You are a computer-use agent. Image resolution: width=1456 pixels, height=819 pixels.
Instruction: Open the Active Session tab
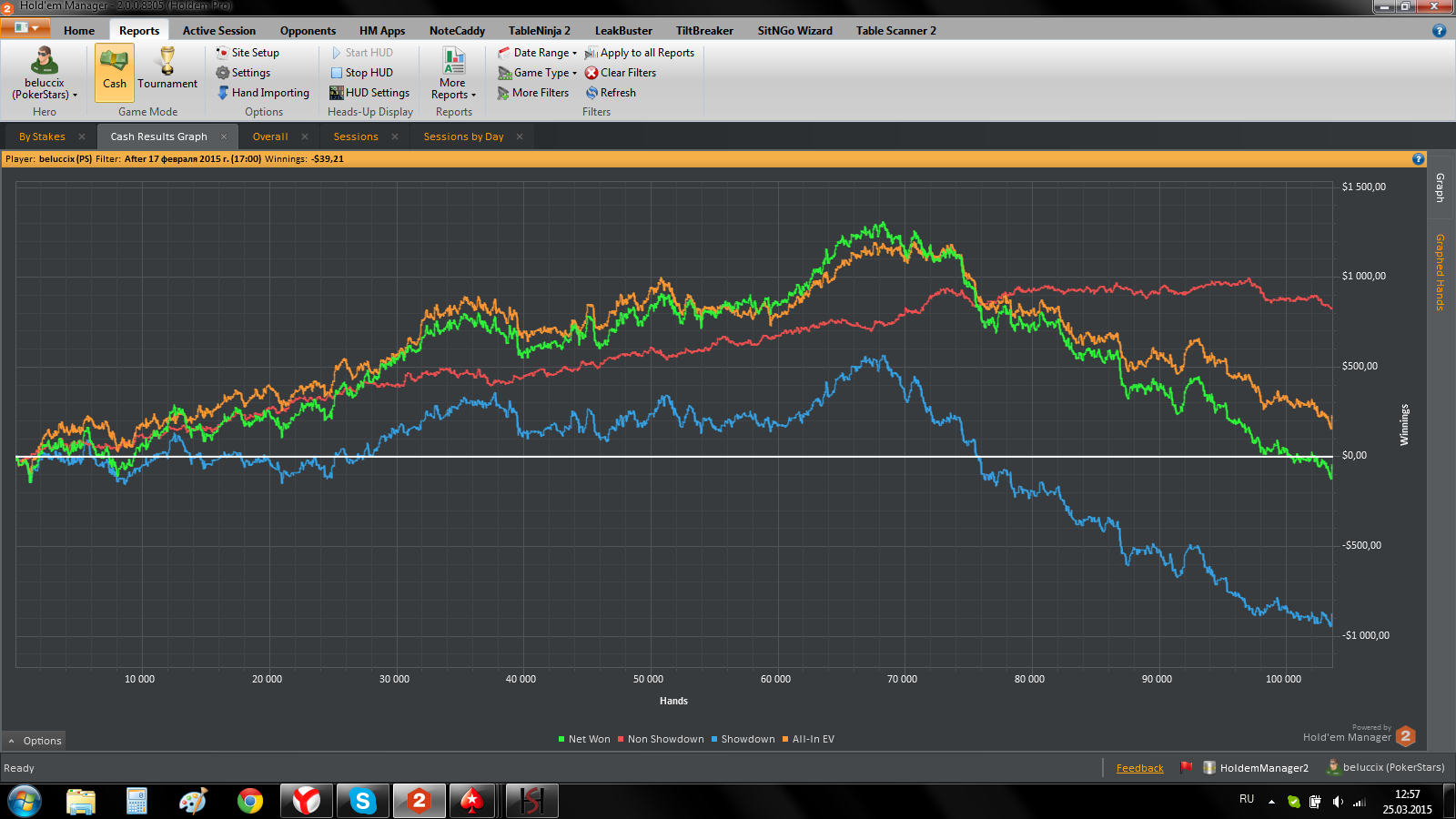218,31
